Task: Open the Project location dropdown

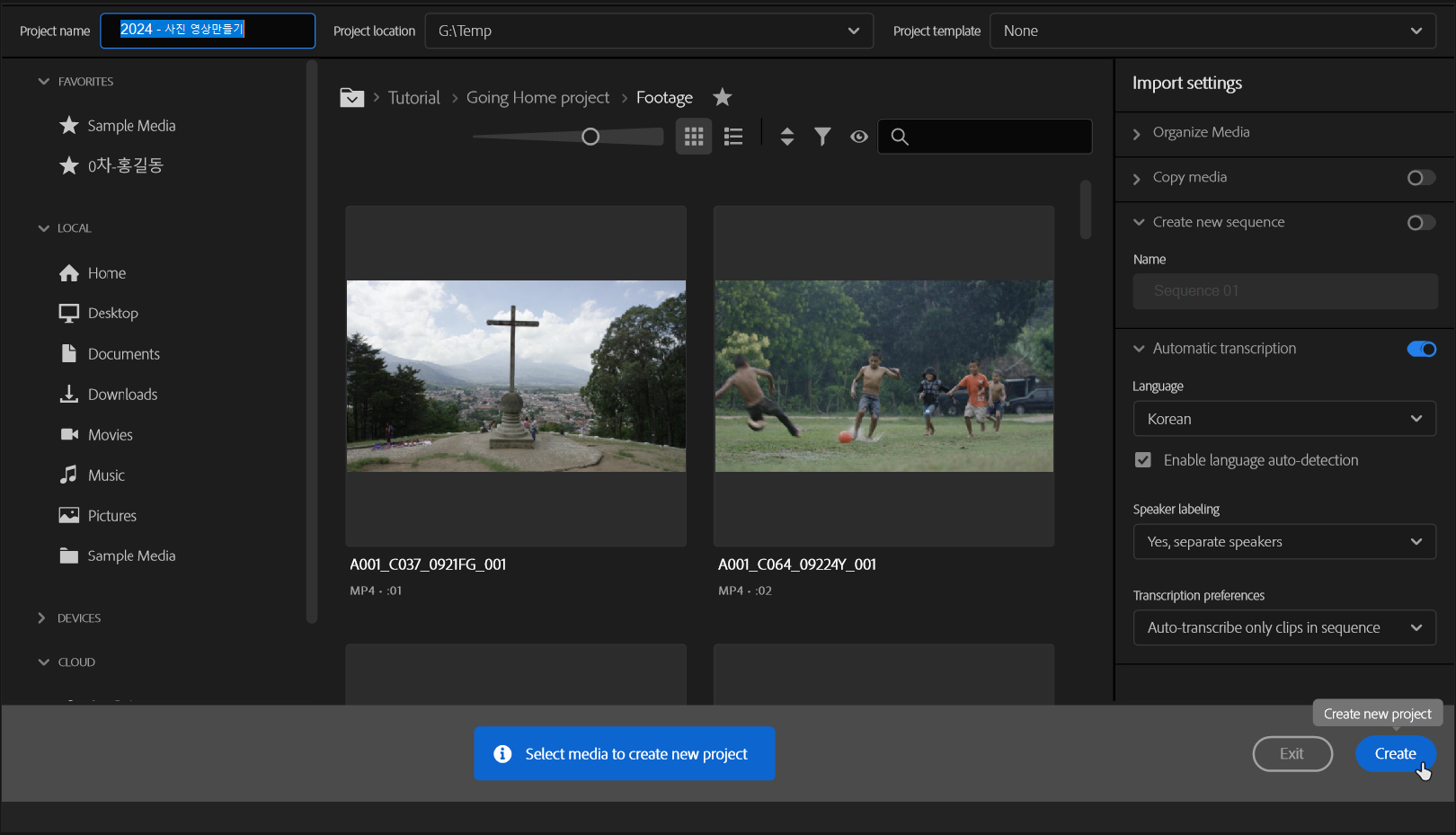Action: (x=649, y=31)
